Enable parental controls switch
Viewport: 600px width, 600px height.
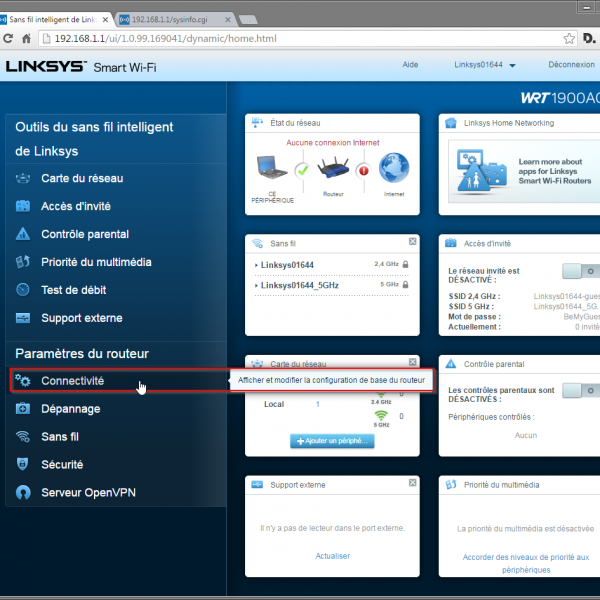[579, 390]
